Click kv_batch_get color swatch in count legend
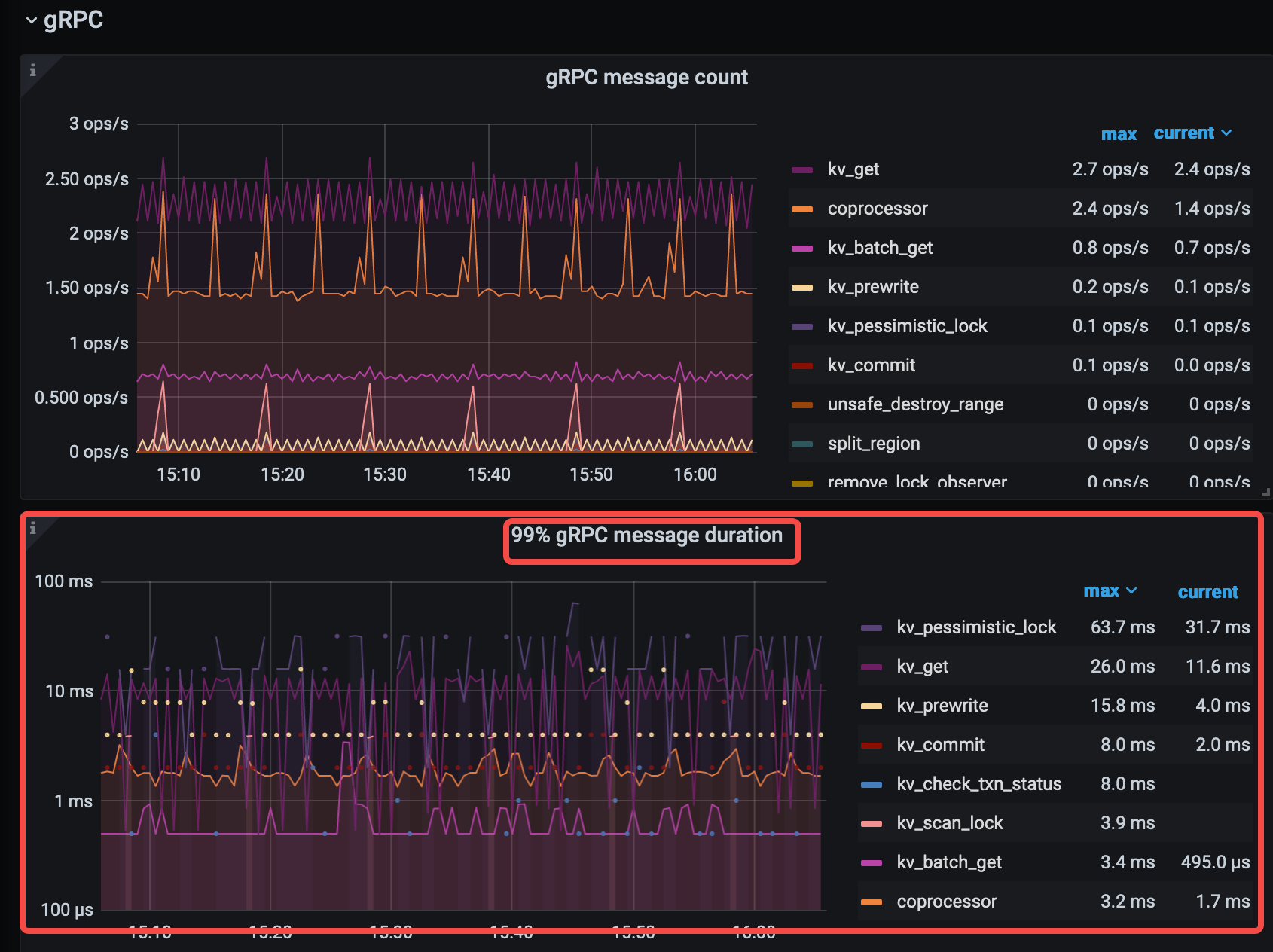Image resolution: width=1273 pixels, height=952 pixels. pos(802,249)
